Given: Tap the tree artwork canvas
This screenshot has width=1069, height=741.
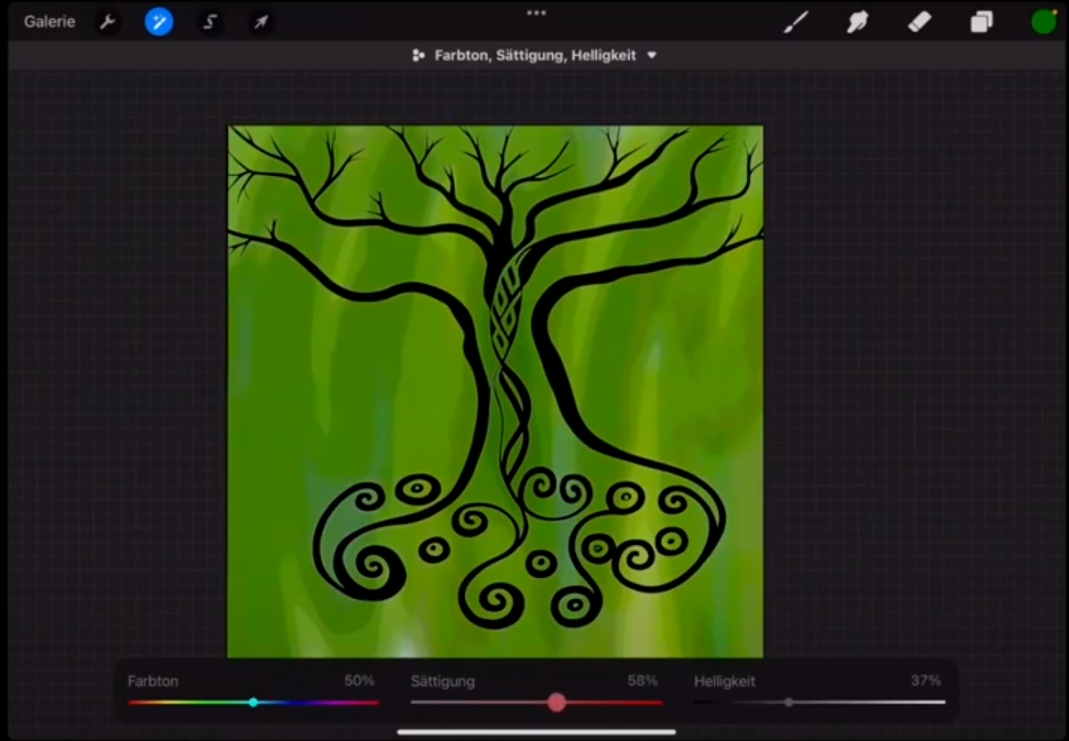Looking at the screenshot, I should [495, 390].
